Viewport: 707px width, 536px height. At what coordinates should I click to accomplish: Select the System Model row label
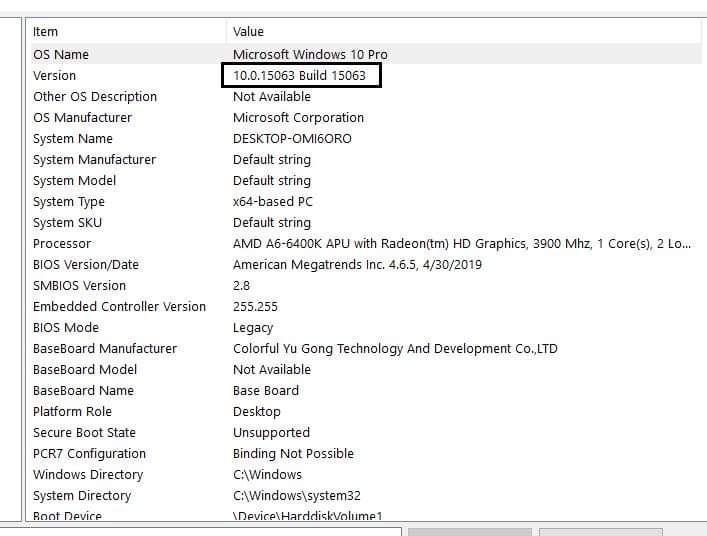pyautogui.click(x=74, y=181)
